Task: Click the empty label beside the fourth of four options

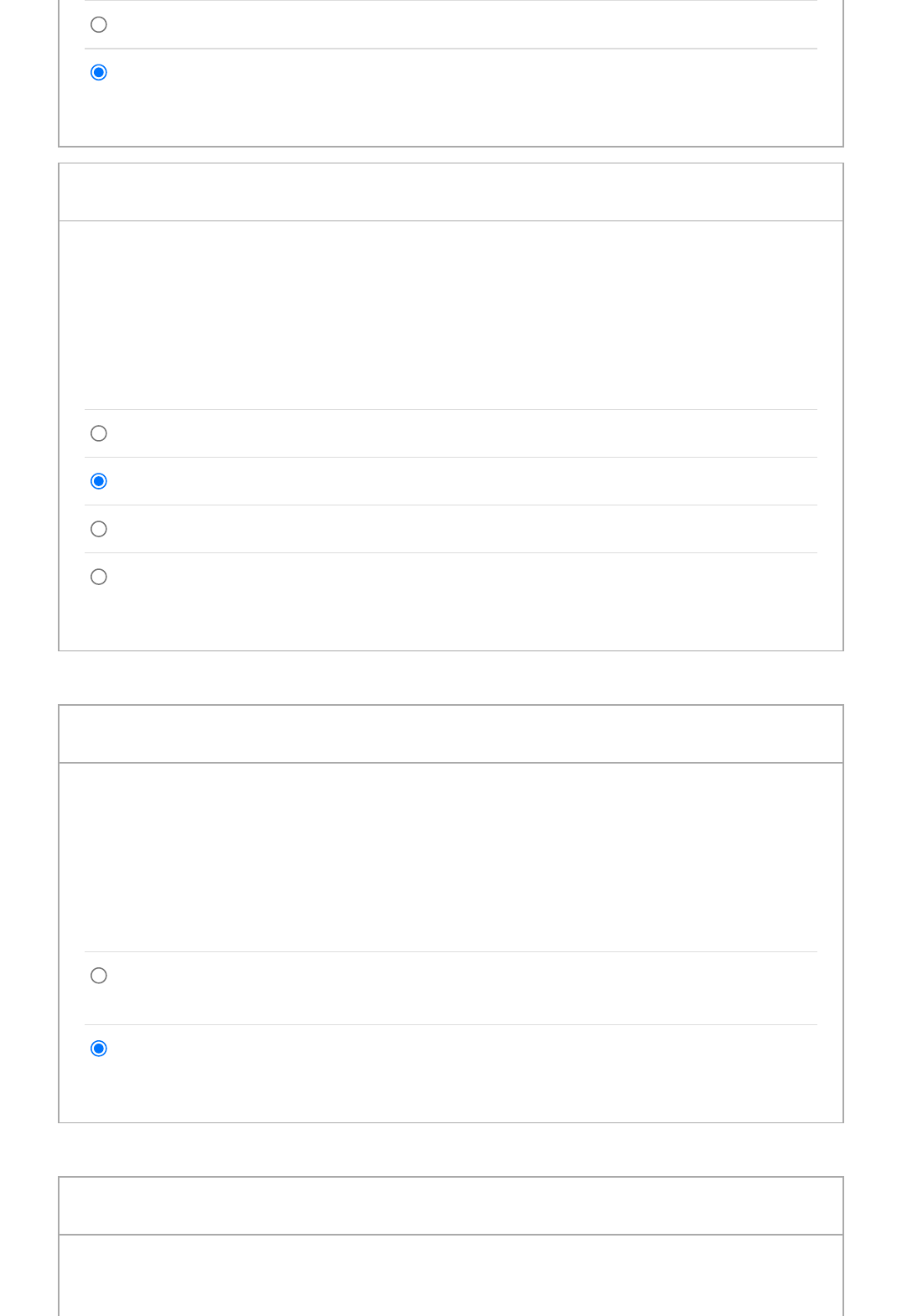Action: click(461, 577)
